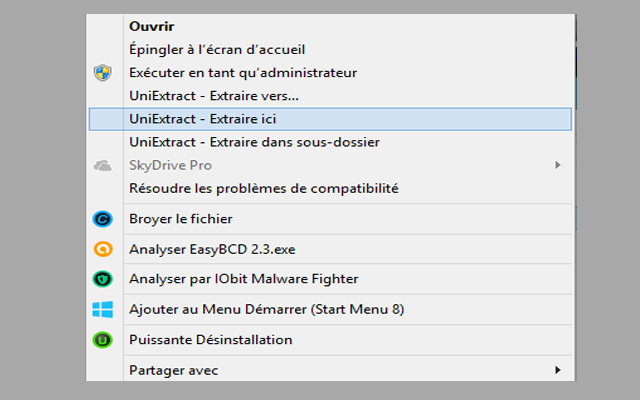Select Ouvrir from the context menu
640x400 pixels.
point(150,25)
